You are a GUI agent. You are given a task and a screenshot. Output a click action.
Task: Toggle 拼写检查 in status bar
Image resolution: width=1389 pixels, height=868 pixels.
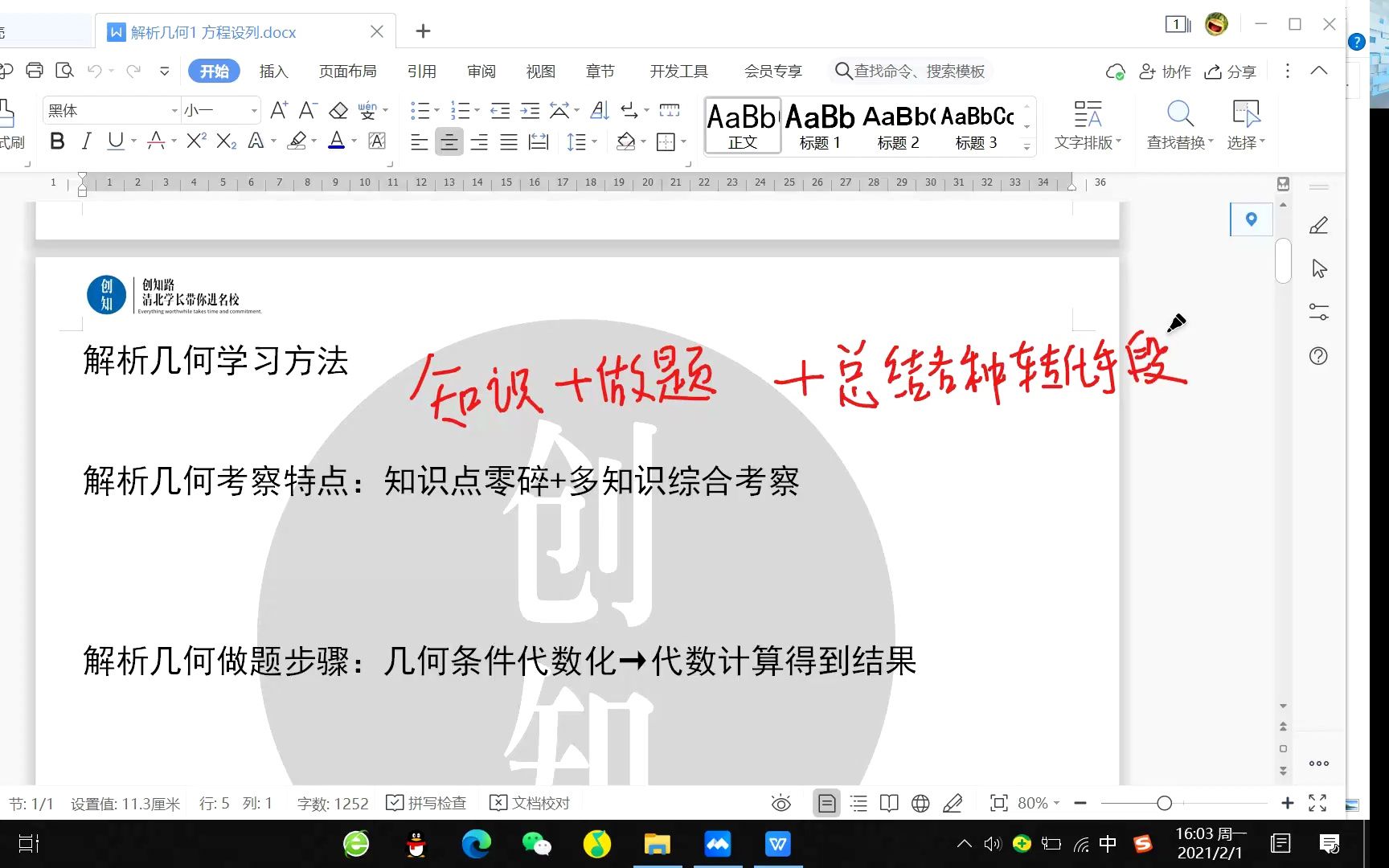click(x=426, y=803)
